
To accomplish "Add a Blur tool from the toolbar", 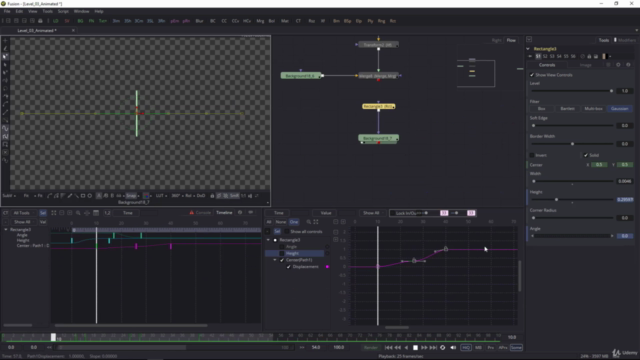I will tap(199, 21).
